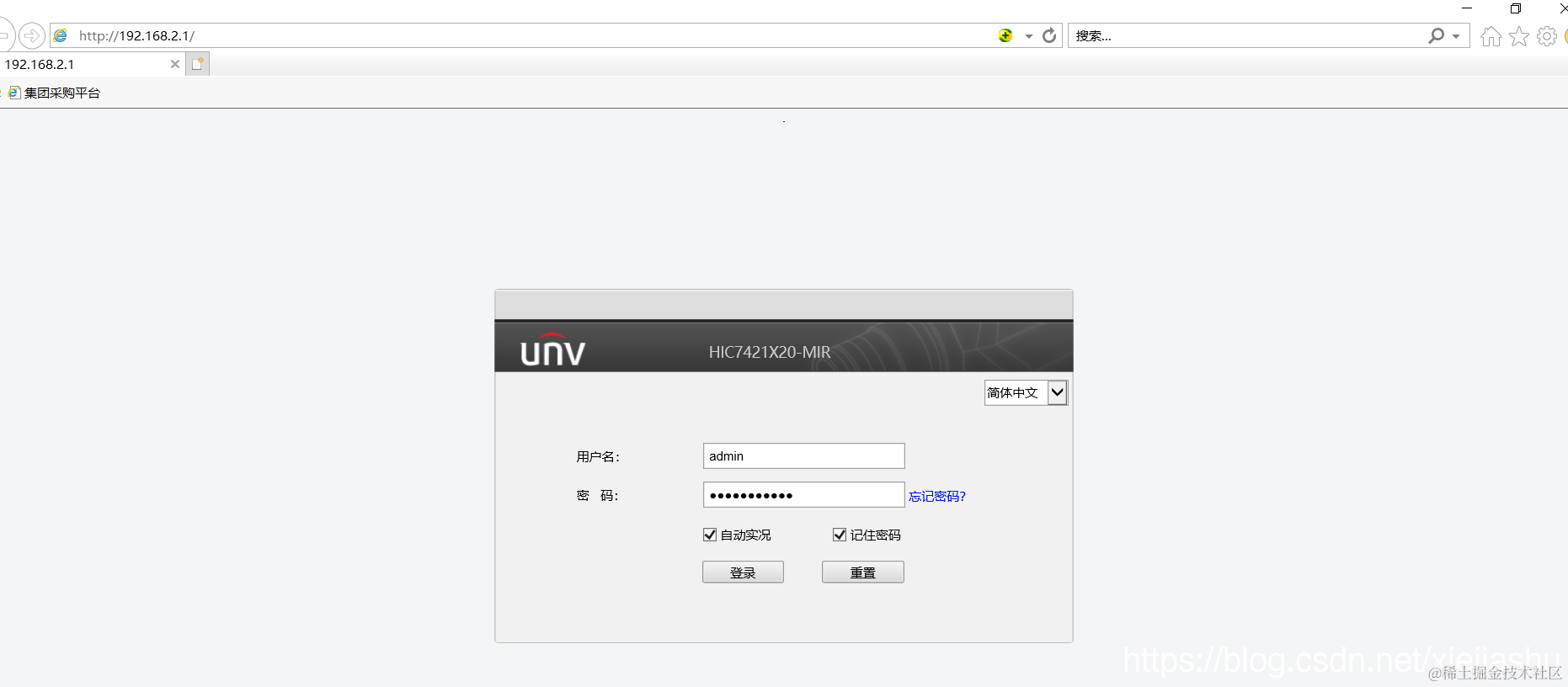Click the search magnifier icon
The width and height of the screenshot is (1568, 687).
[1436, 35]
